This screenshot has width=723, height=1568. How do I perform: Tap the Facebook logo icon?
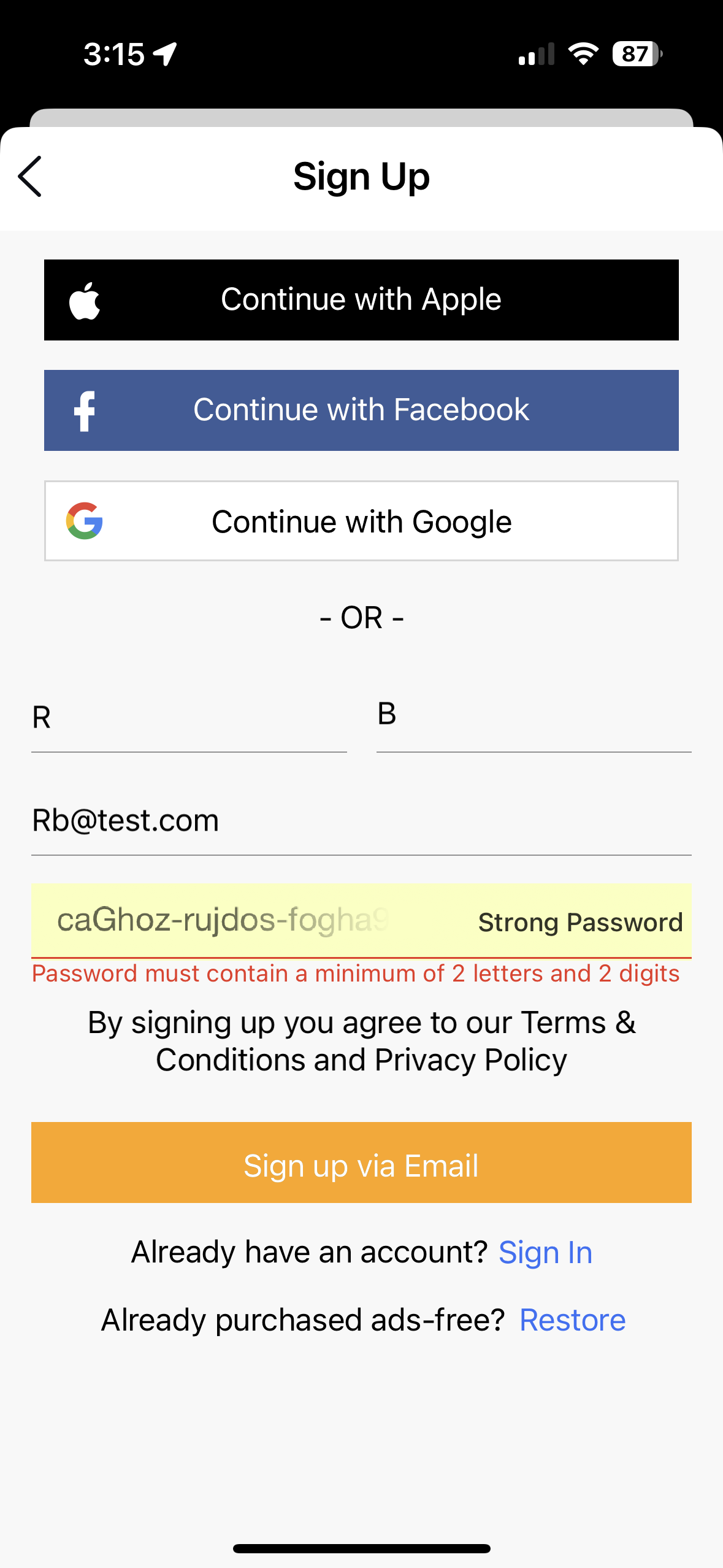(x=85, y=411)
